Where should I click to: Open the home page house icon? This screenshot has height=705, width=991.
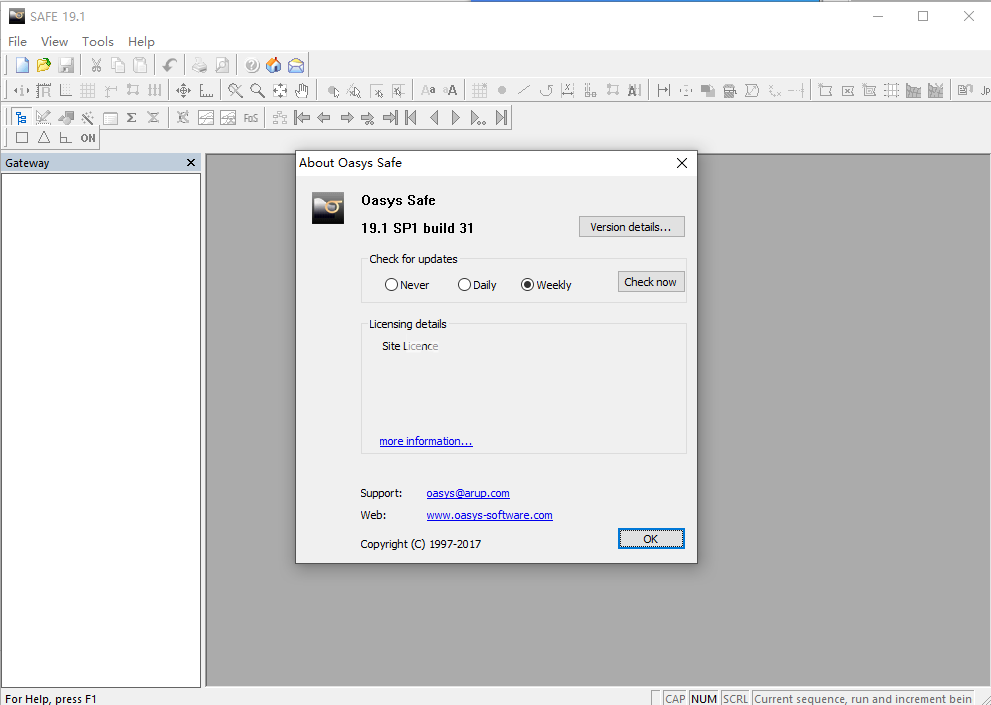pos(274,65)
